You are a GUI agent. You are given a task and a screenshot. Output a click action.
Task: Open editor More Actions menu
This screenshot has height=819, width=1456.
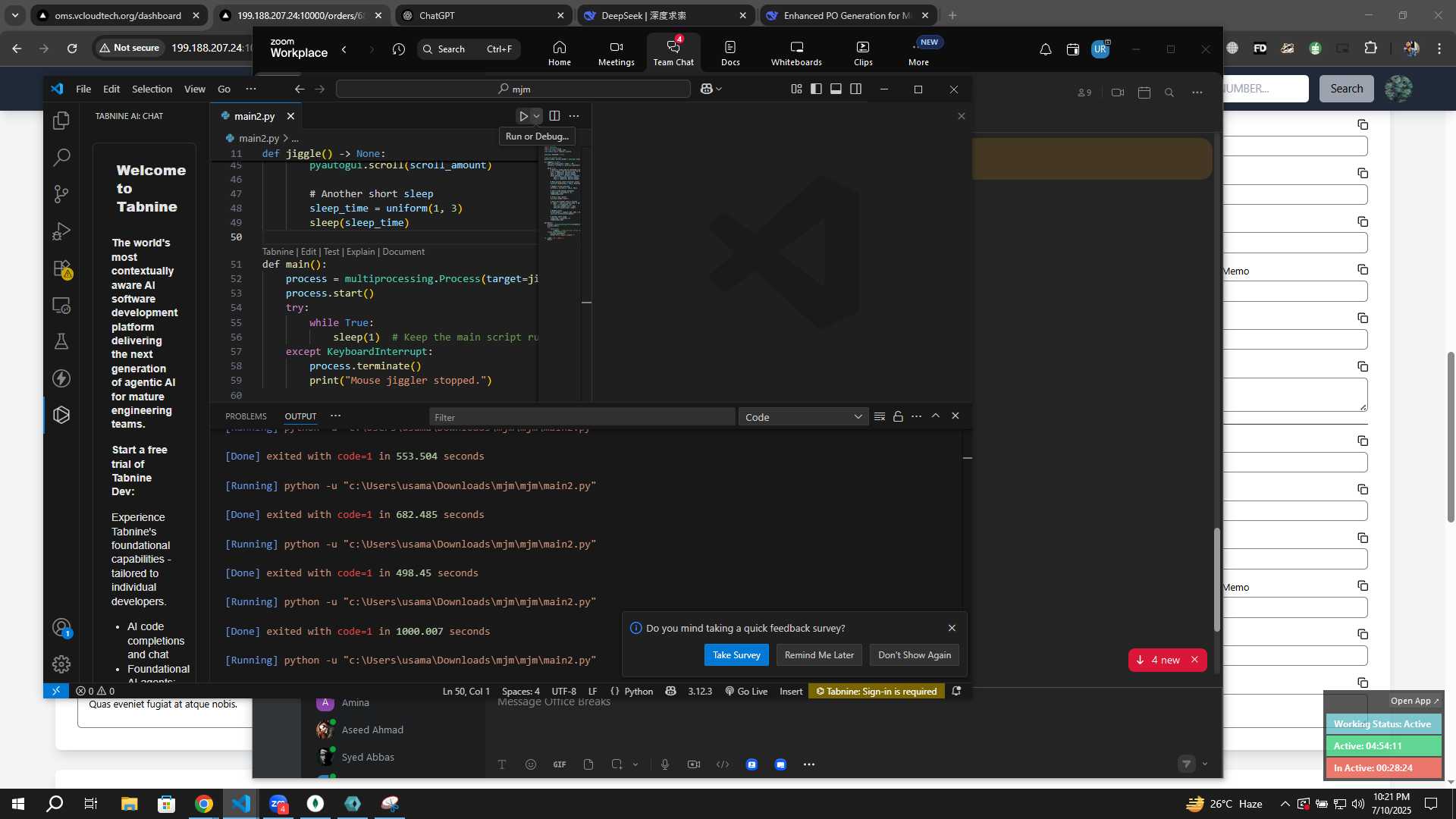pos(574,116)
